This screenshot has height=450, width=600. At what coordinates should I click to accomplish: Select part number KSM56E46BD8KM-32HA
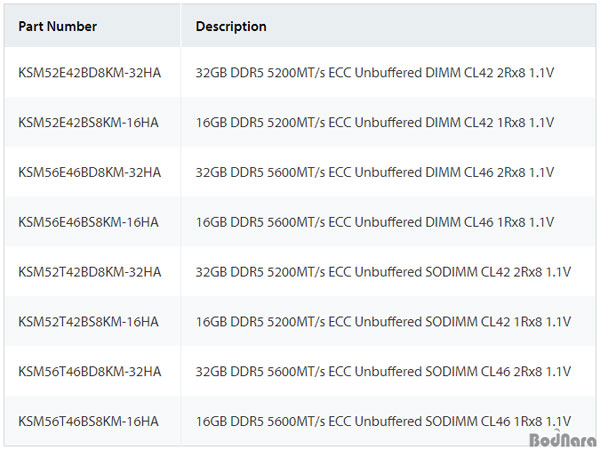click(x=90, y=172)
